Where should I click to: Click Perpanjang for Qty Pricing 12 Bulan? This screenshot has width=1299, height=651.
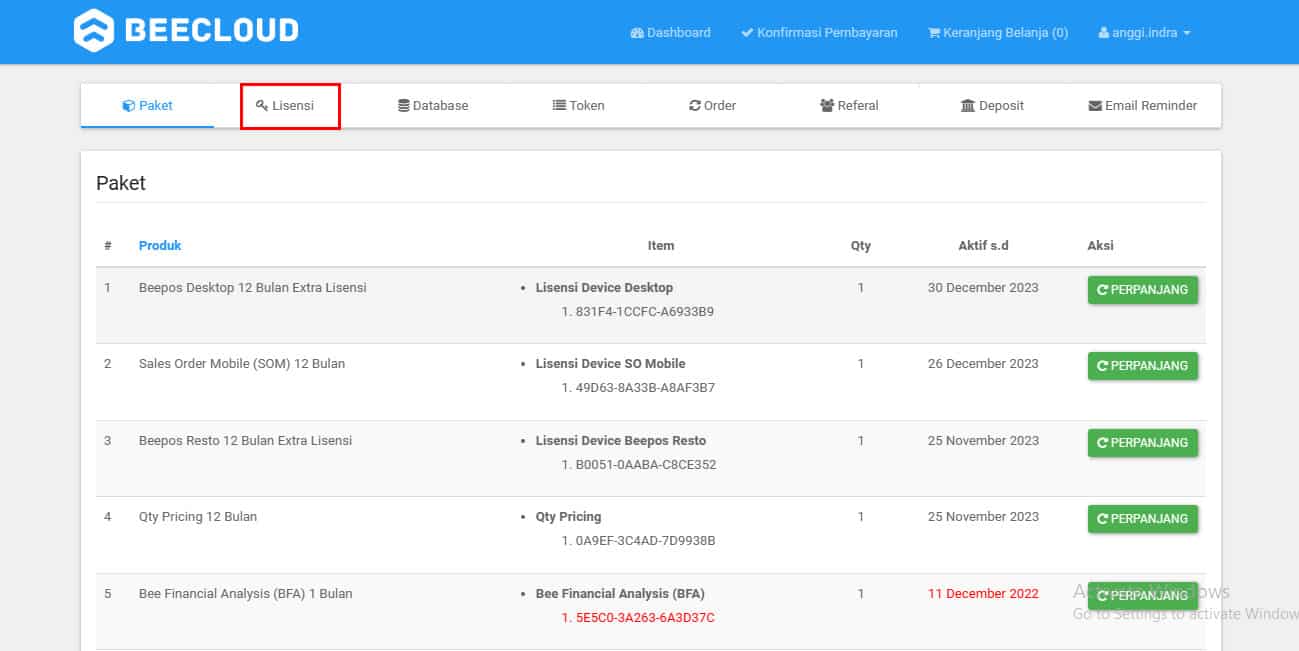(1142, 519)
